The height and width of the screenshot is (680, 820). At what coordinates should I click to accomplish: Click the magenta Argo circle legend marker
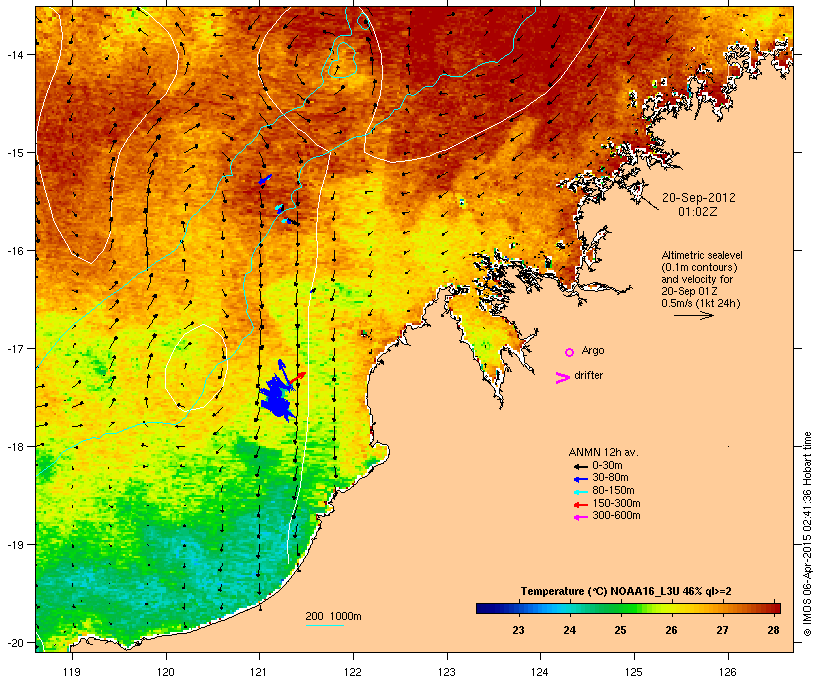point(570,353)
